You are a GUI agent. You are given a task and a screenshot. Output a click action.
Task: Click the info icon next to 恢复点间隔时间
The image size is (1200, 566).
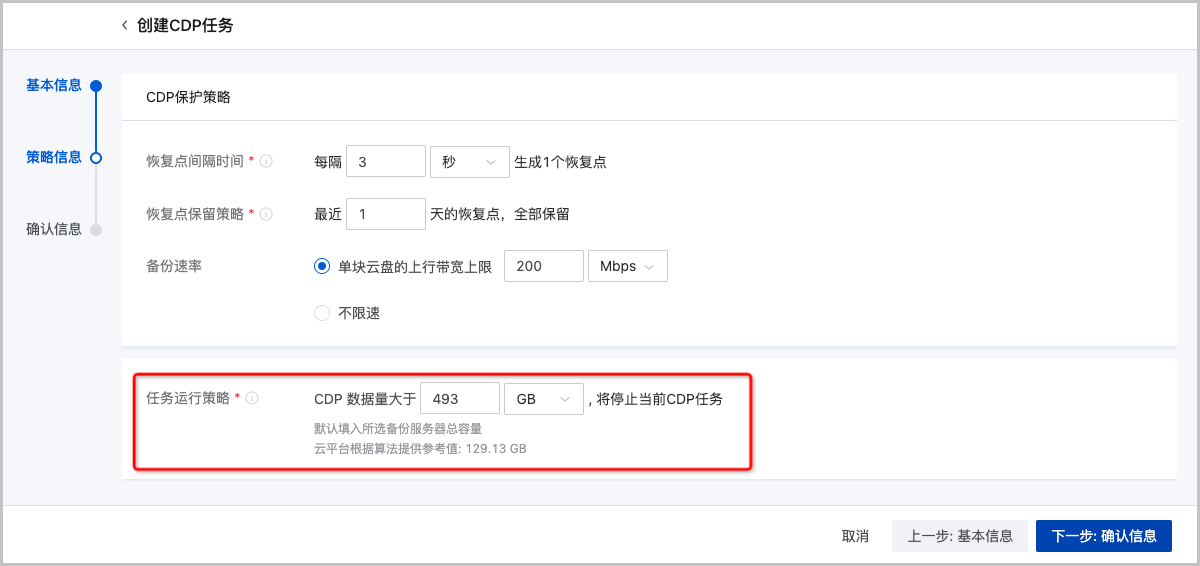(x=267, y=161)
